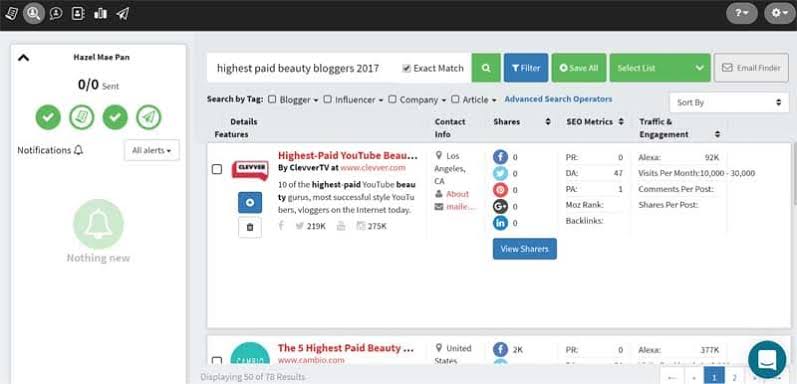Click the green magnifier search button
The width and height of the screenshot is (797, 384).
[x=486, y=68]
